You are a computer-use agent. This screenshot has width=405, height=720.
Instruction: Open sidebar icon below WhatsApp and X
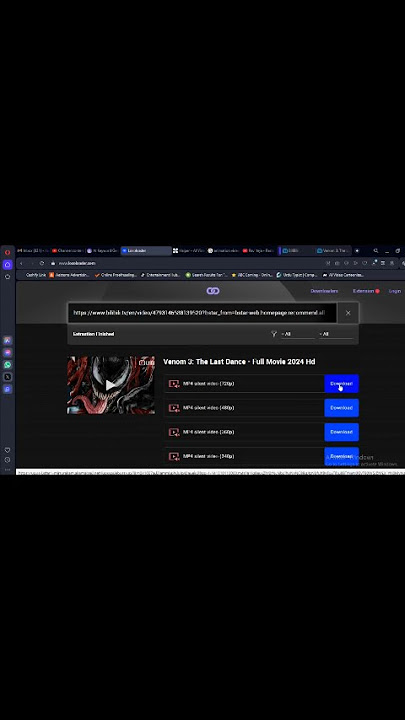(x=7, y=389)
